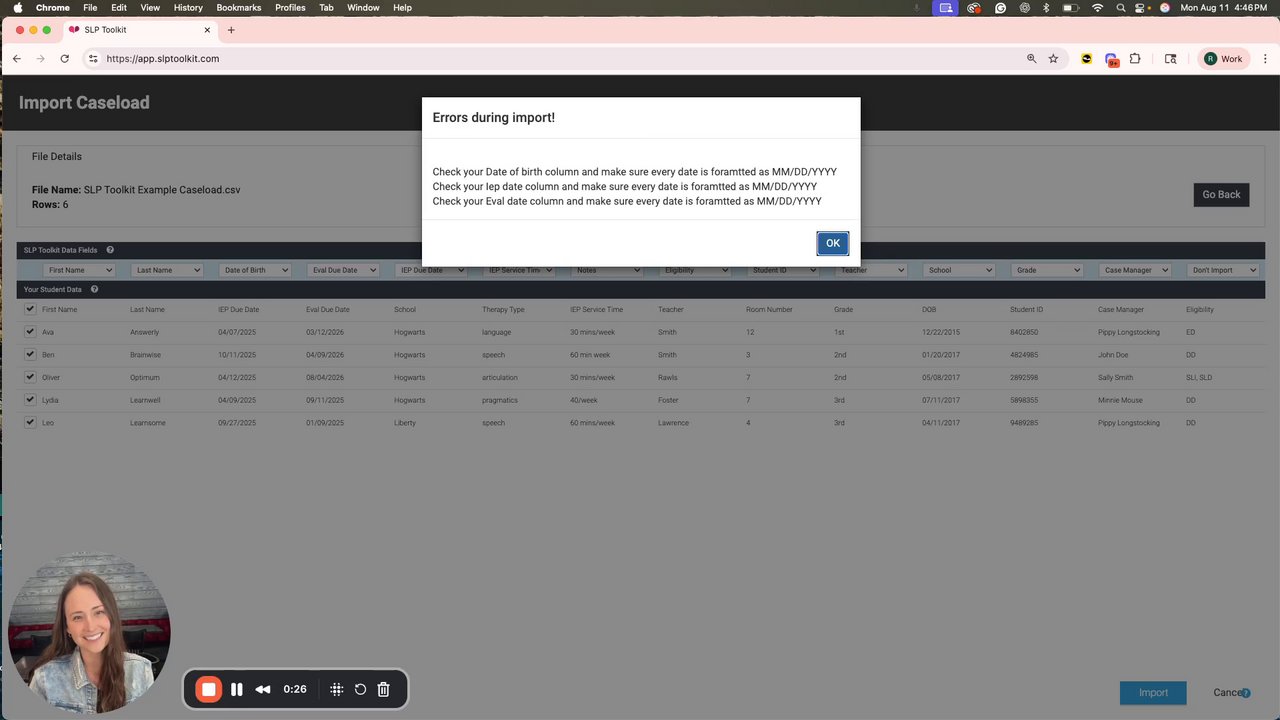Uncheck the Oliver Optimum row checkbox
This screenshot has width=1280, height=720.
(30, 377)
